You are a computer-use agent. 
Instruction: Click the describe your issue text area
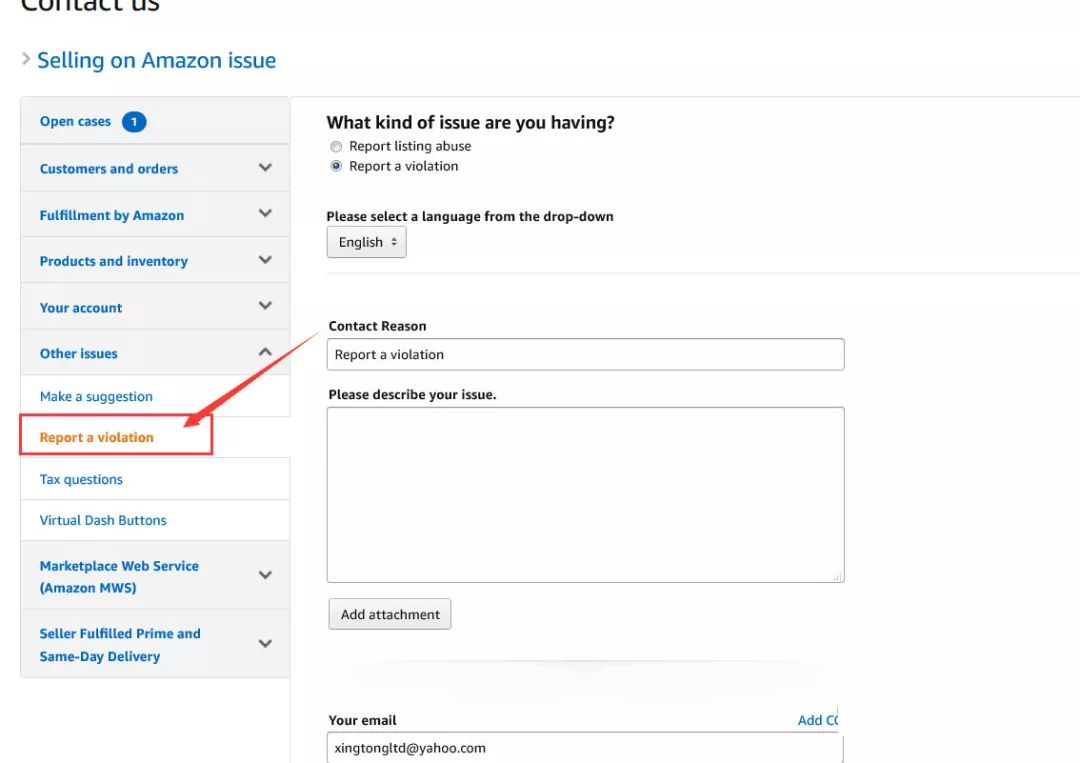pyautogui.click(x=585, y=494)
